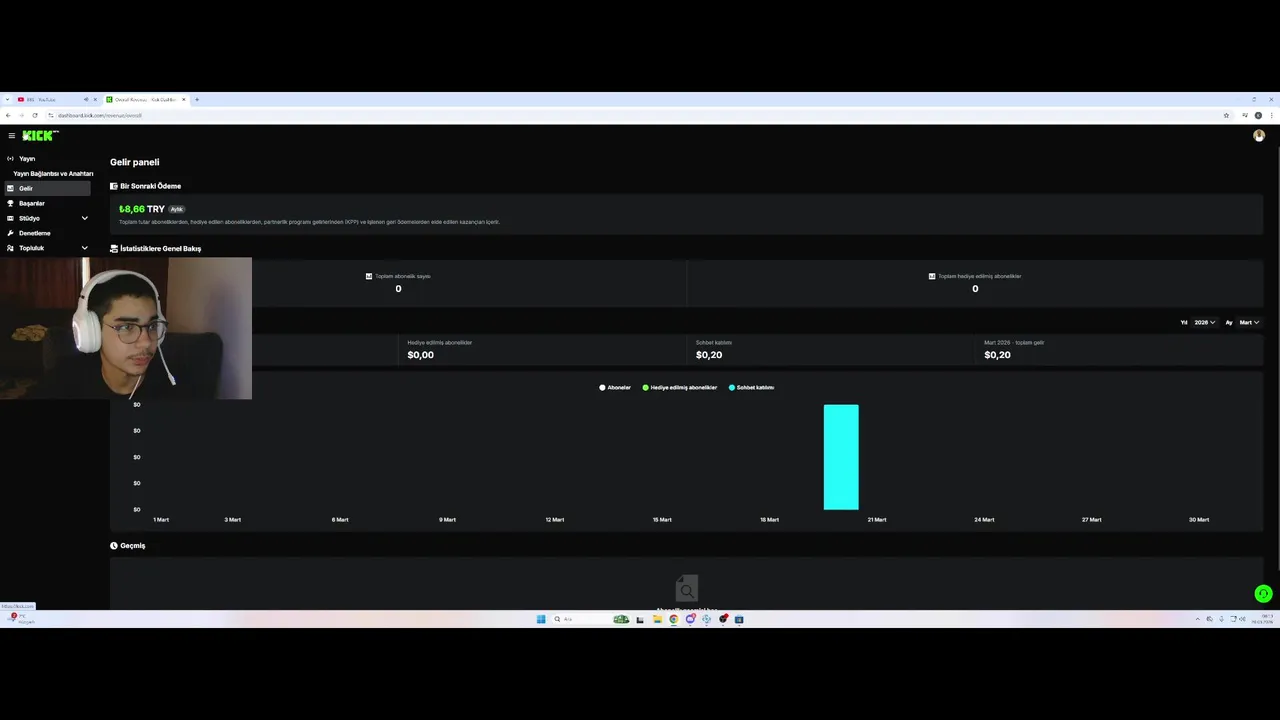Viewport: 1280px width, 720px height.
Task: Click the Stüdyo icon in sidebar
Action: pyautogui.click(x=10, y=218)
